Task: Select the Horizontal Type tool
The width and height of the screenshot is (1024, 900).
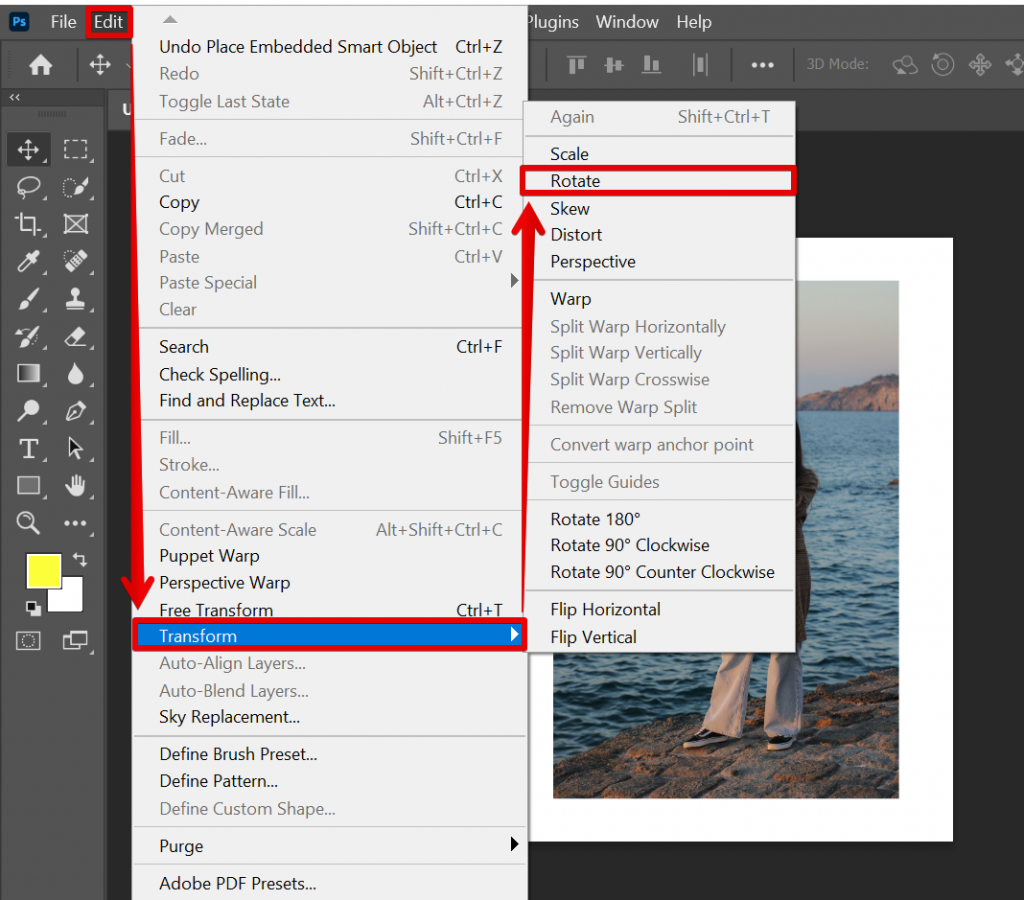Action: coord(28,449)
